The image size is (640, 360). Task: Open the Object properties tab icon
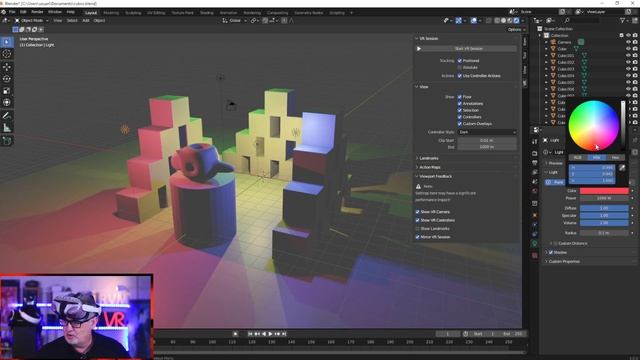535,215
